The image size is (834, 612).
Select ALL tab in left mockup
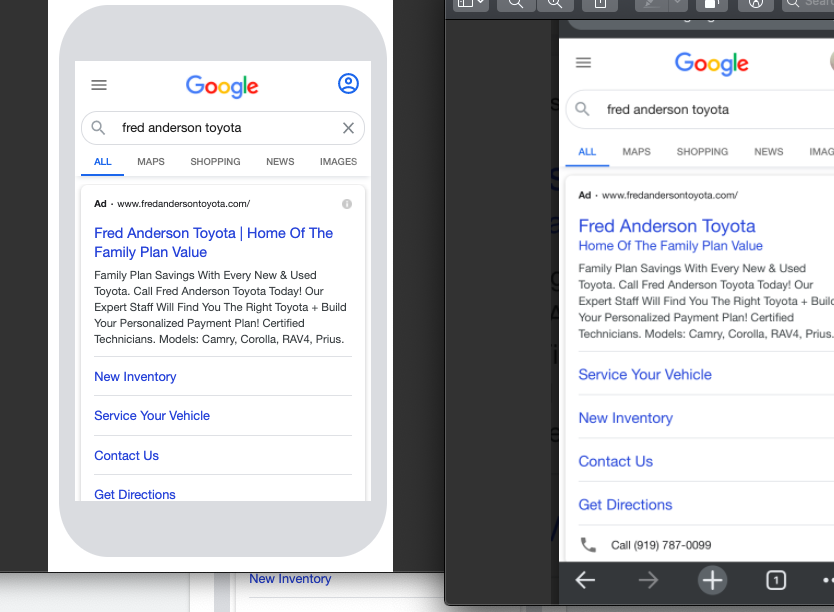point(103,162)
